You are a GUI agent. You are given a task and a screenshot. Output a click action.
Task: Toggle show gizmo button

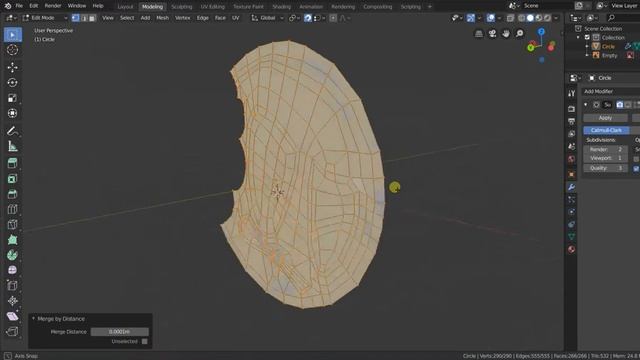[471, 18]
